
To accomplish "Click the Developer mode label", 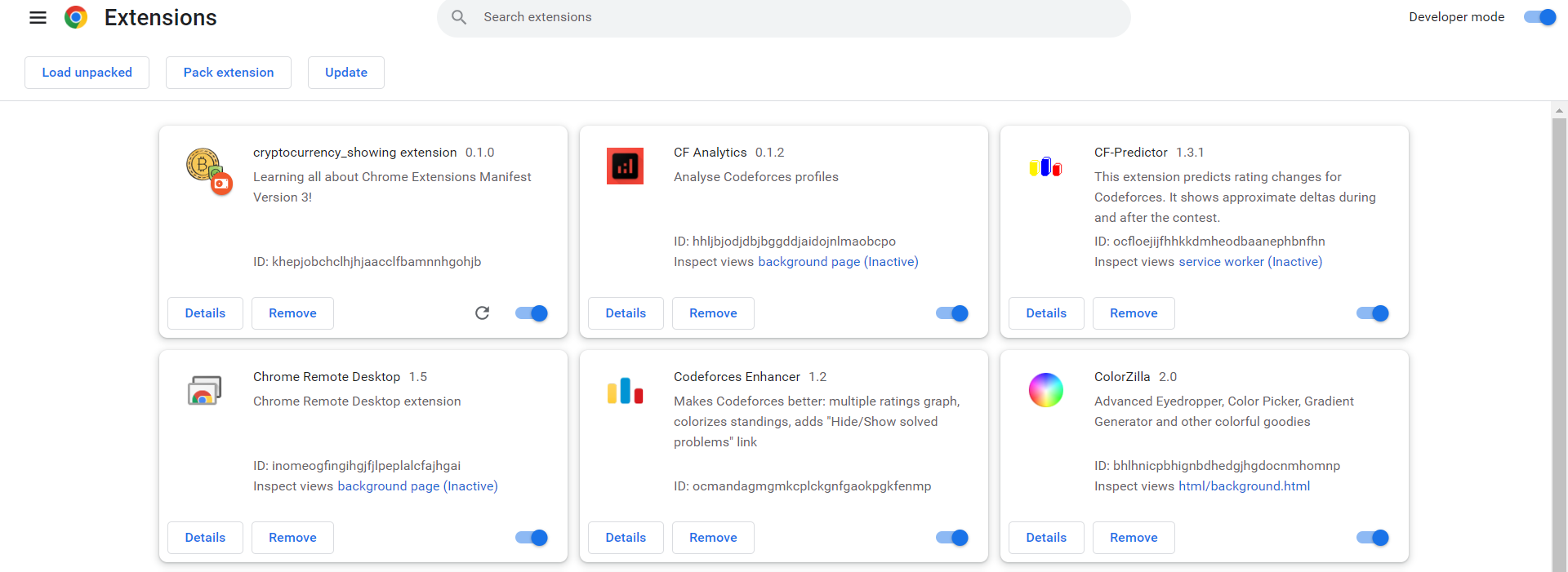I will tap(1456, 17).
